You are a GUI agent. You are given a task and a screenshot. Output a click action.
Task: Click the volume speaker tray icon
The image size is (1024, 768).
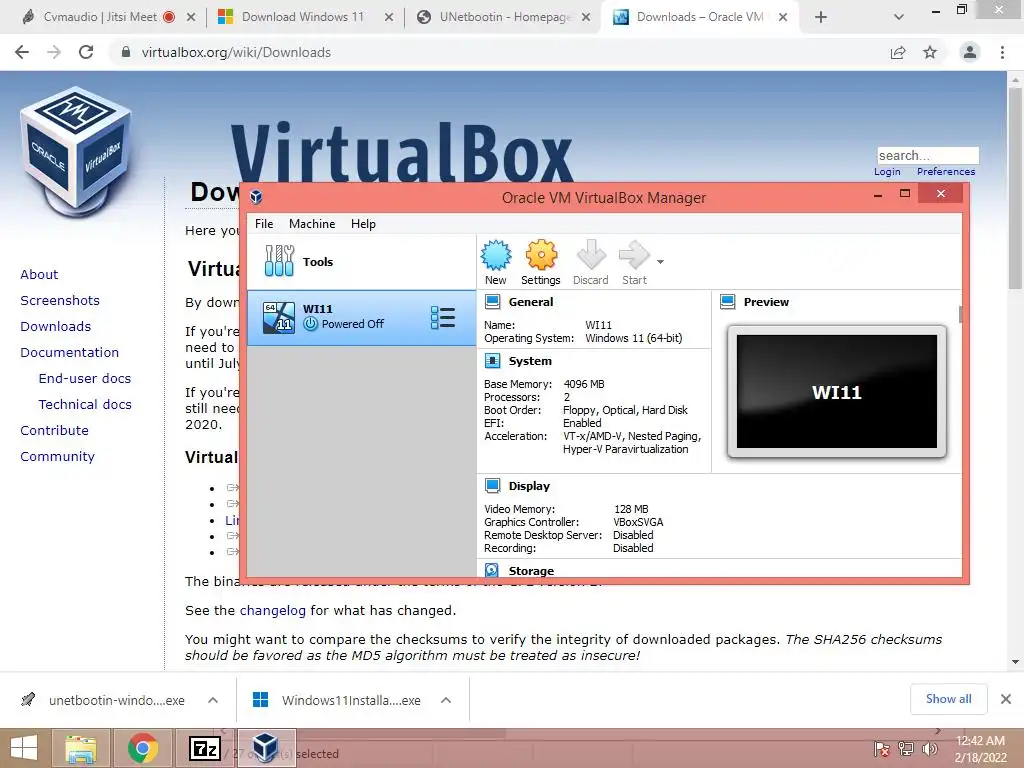pyautogui.click(x=929, y=749)
